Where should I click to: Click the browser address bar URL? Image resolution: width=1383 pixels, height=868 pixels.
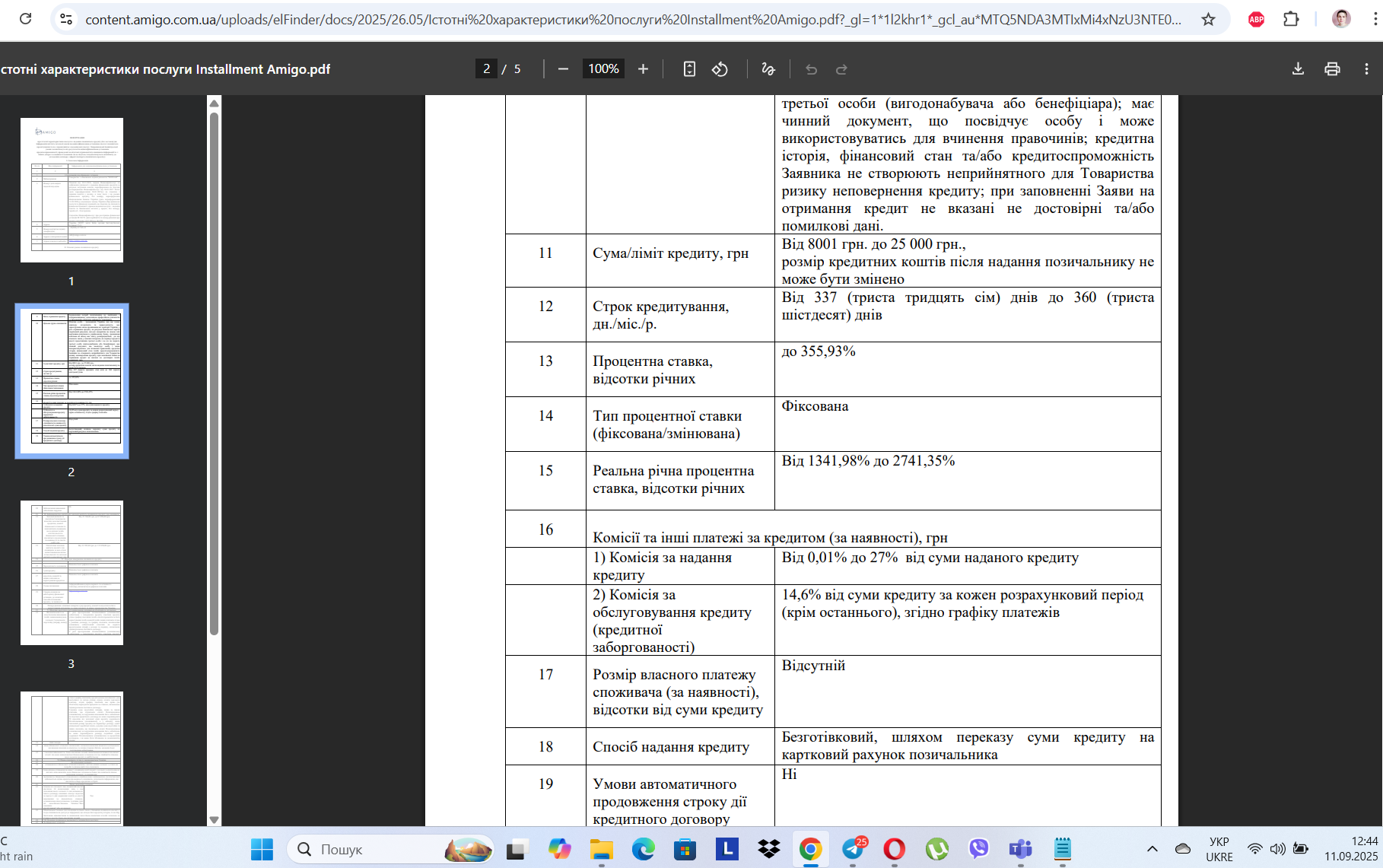(x=633, y=19)
